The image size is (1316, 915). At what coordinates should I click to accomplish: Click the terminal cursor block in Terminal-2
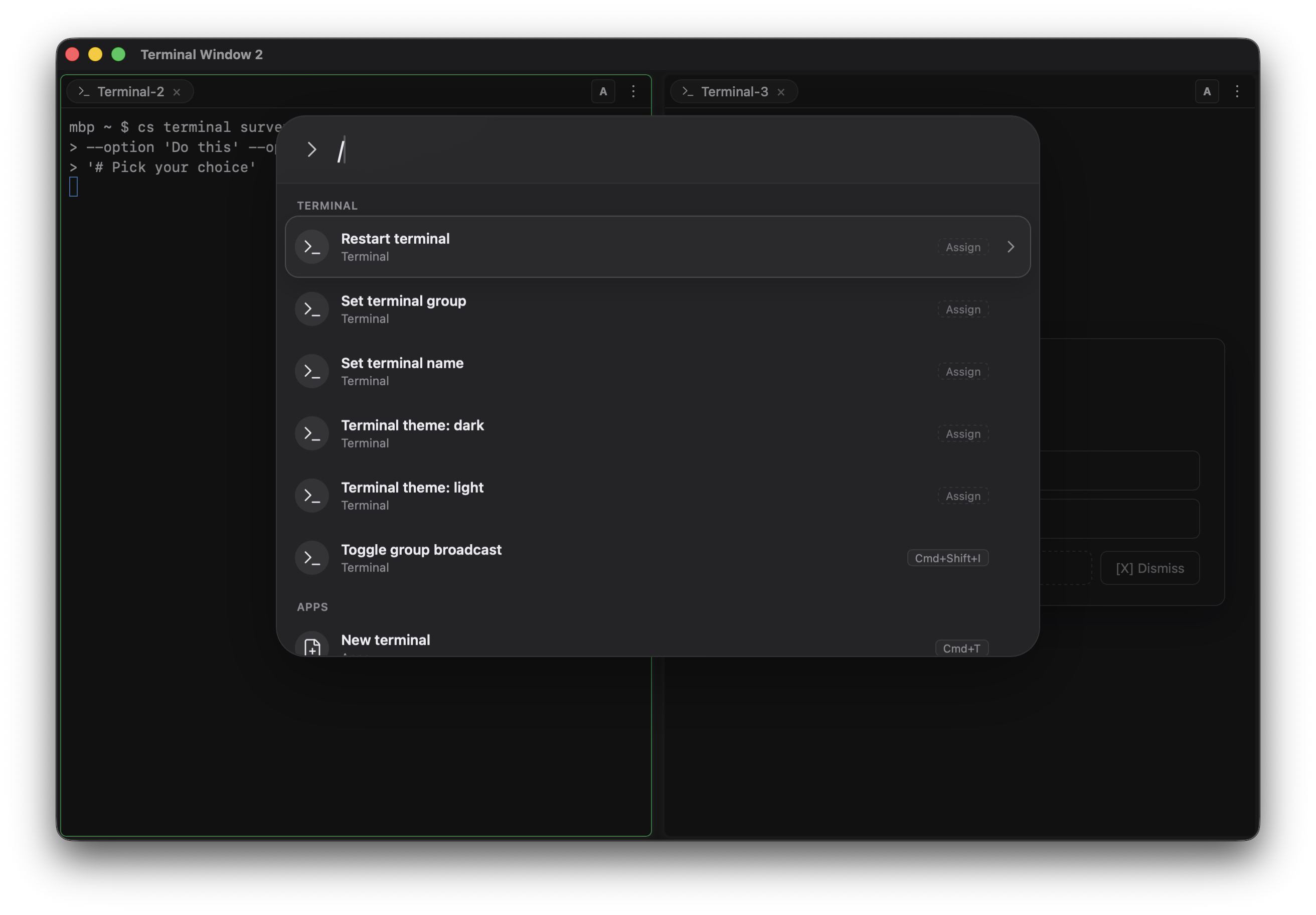(73, 187)
